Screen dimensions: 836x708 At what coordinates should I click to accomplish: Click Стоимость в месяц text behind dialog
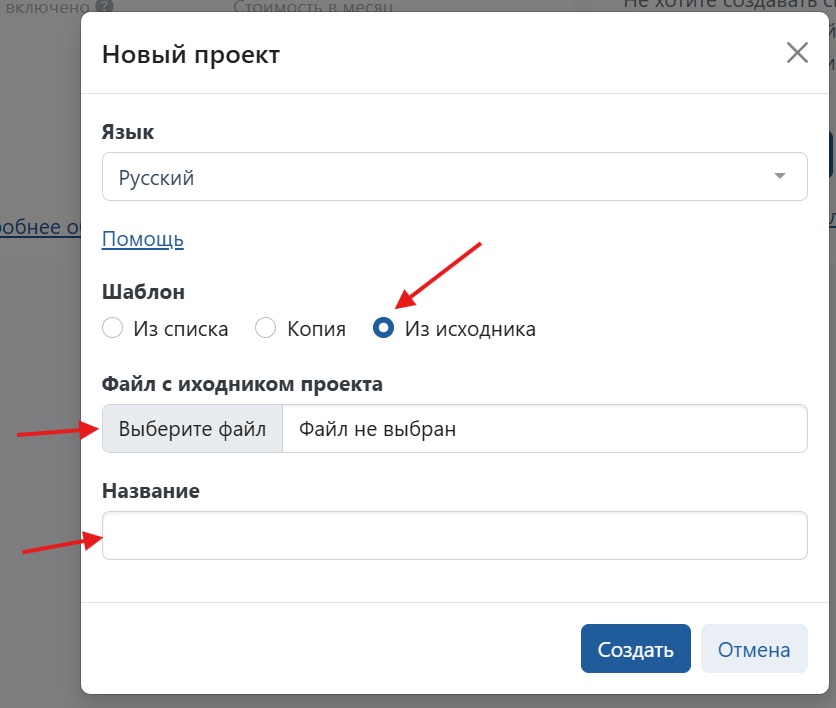click(313, 8)
